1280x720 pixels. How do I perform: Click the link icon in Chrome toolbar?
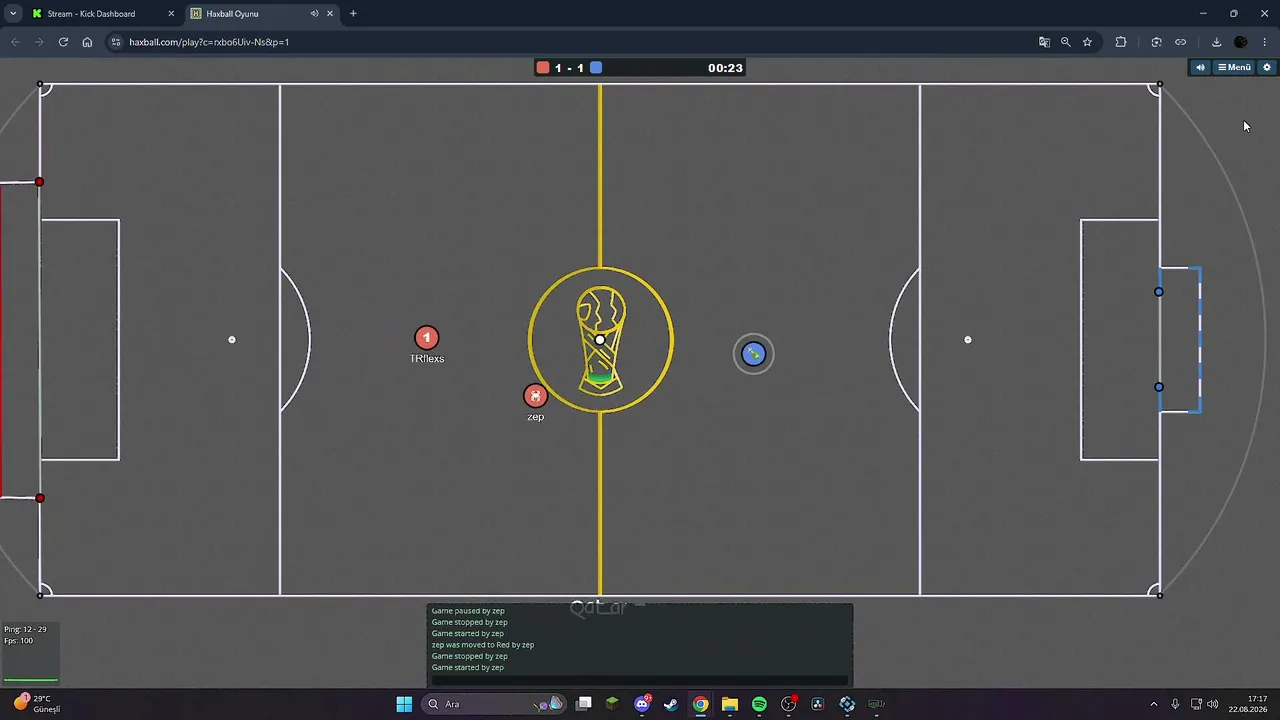[x=1180, y=42]
